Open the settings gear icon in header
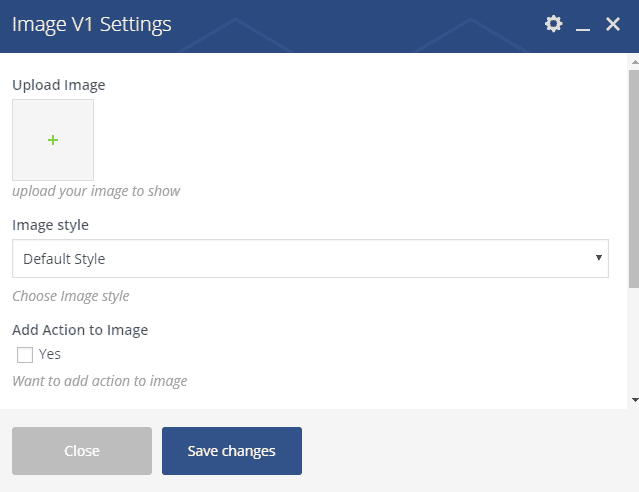The image size is (639, 492). (x=553, y=24)
